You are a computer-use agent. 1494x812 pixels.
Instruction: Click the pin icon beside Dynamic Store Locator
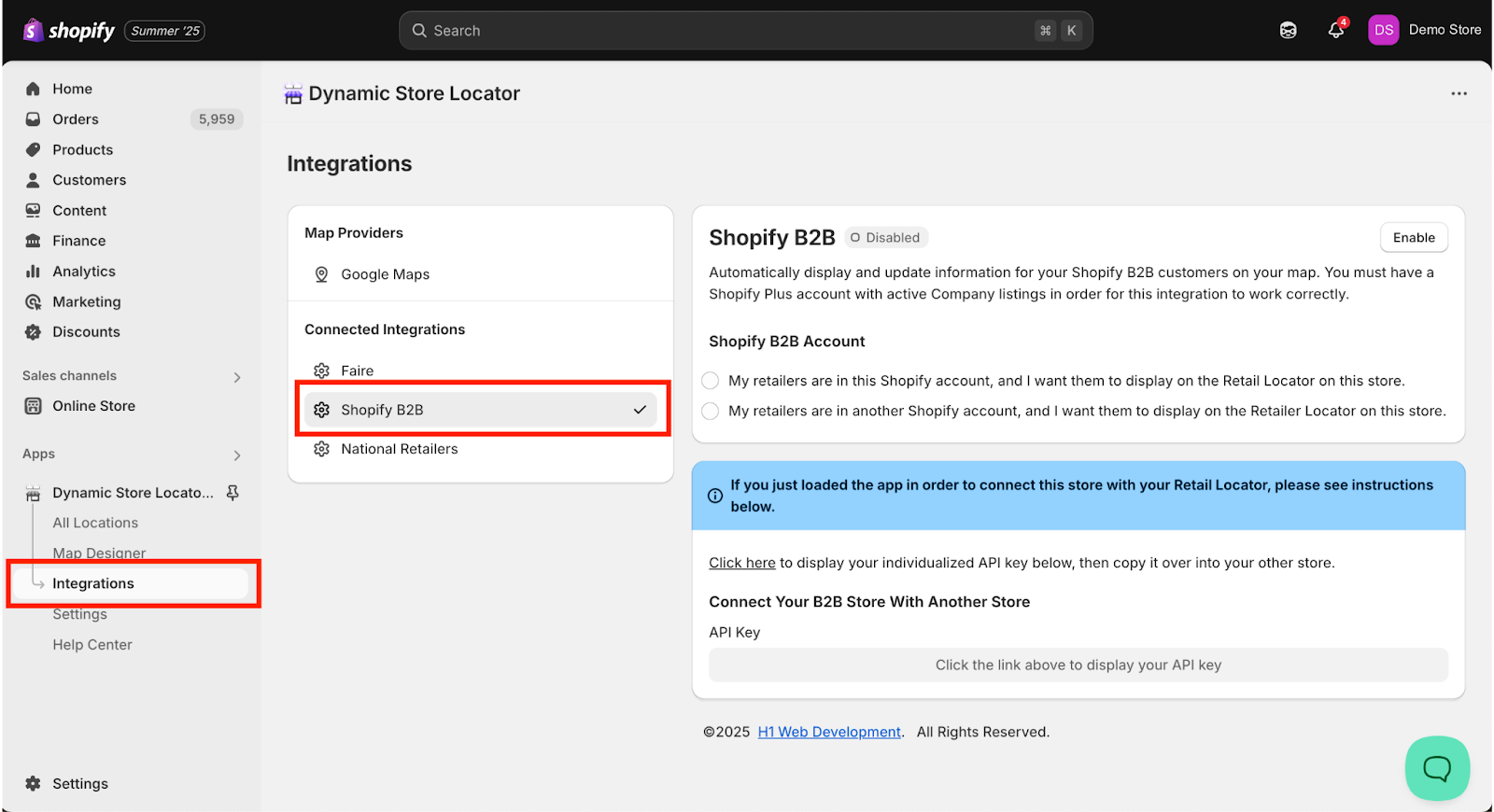[x=233, y=492]
